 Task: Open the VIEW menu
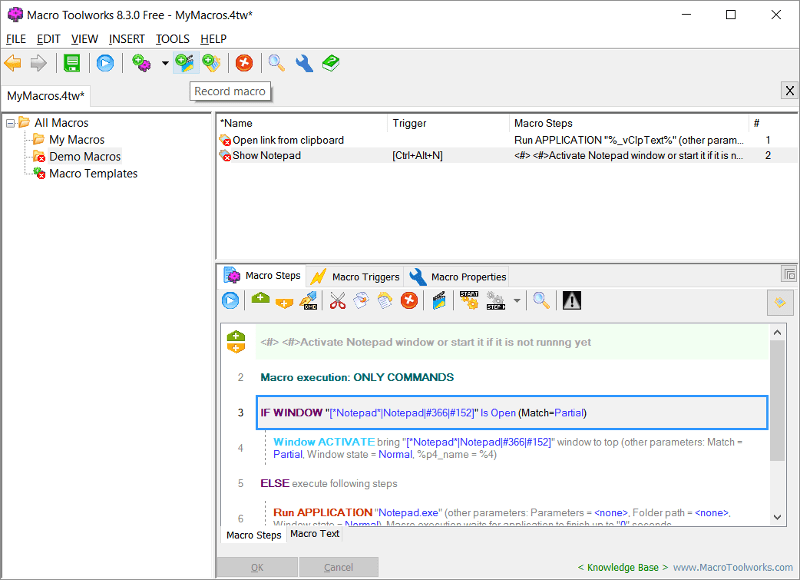click(x=84, y=39)
